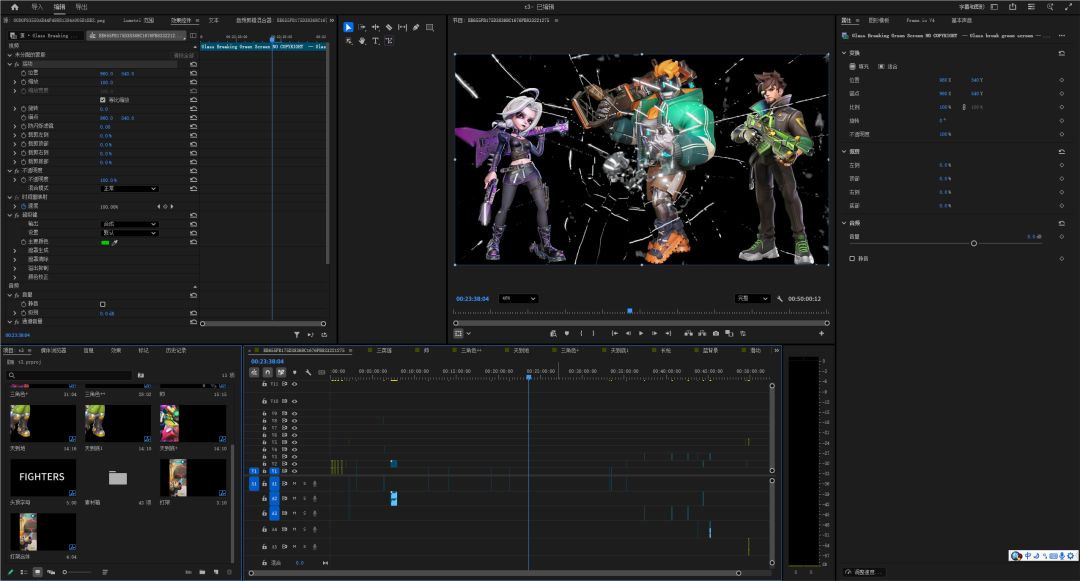
Task: Select the Rectangle shape tool
Action: click(x=430, y=28)
